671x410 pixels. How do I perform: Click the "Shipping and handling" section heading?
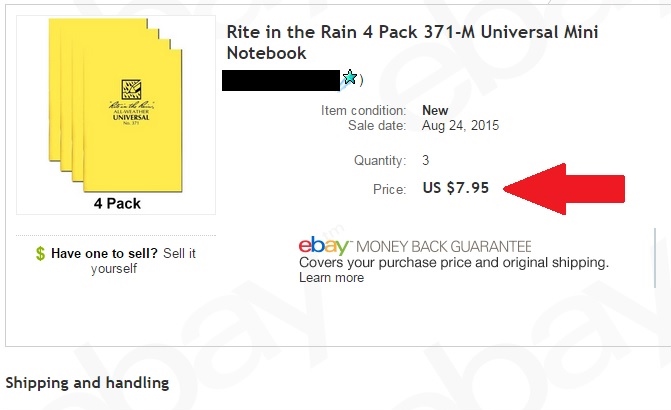87,383
